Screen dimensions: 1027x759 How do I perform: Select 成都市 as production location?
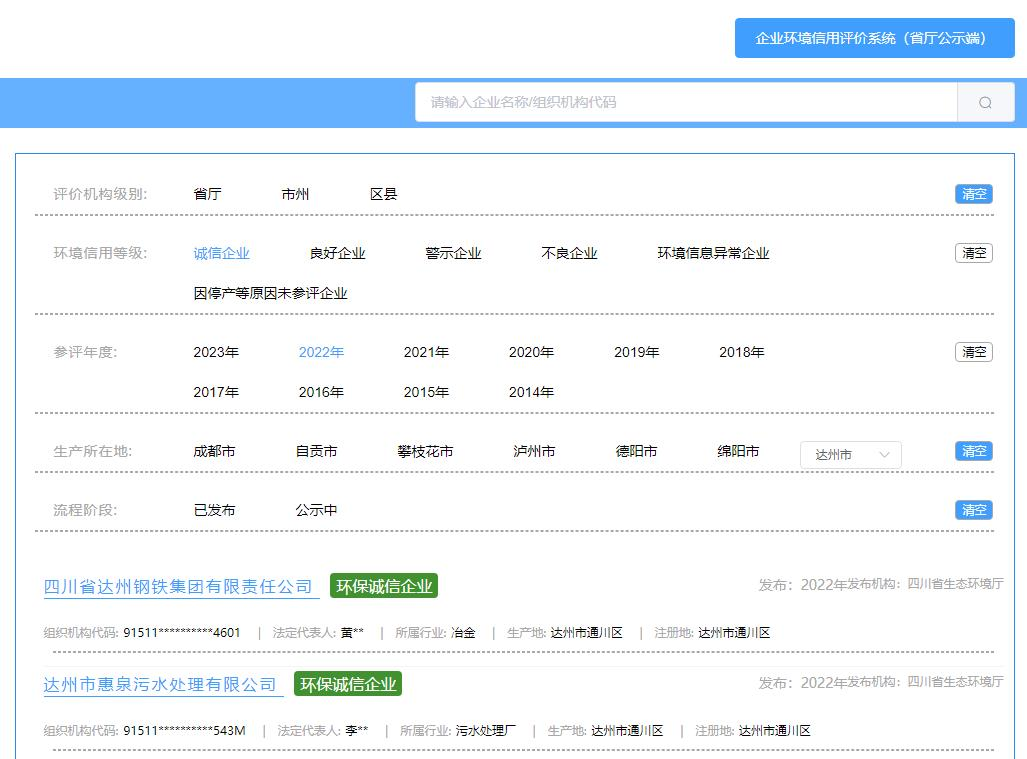pyautogui.click(x=214, y=451)
